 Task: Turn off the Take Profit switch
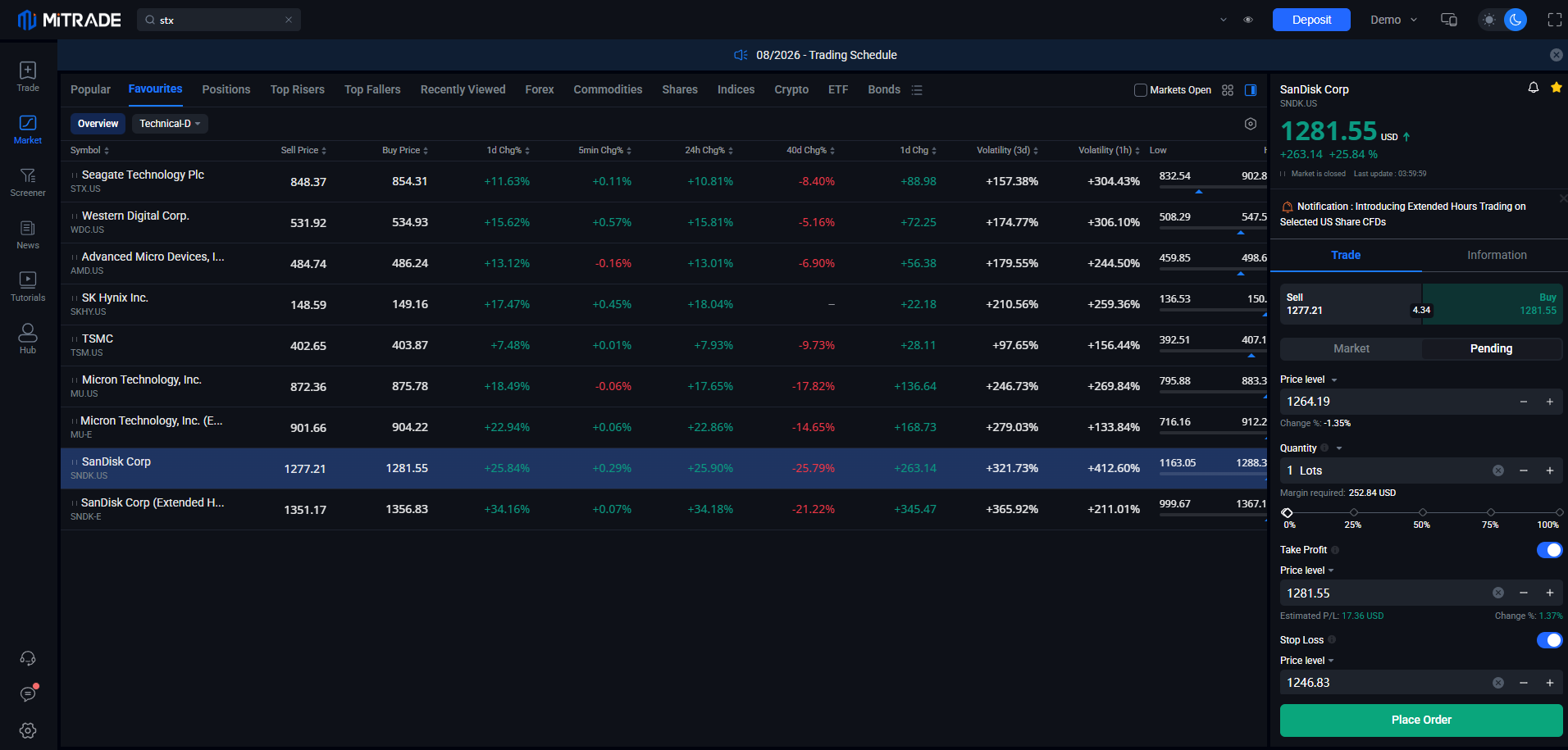tap(1549, 550)
